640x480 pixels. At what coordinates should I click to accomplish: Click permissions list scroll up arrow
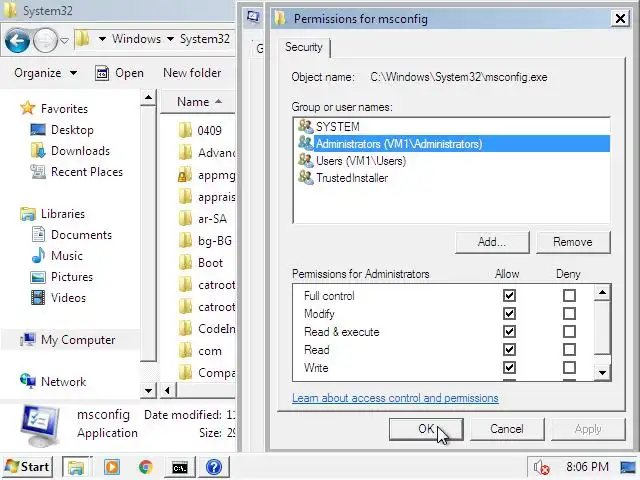(x=602, y=293)
